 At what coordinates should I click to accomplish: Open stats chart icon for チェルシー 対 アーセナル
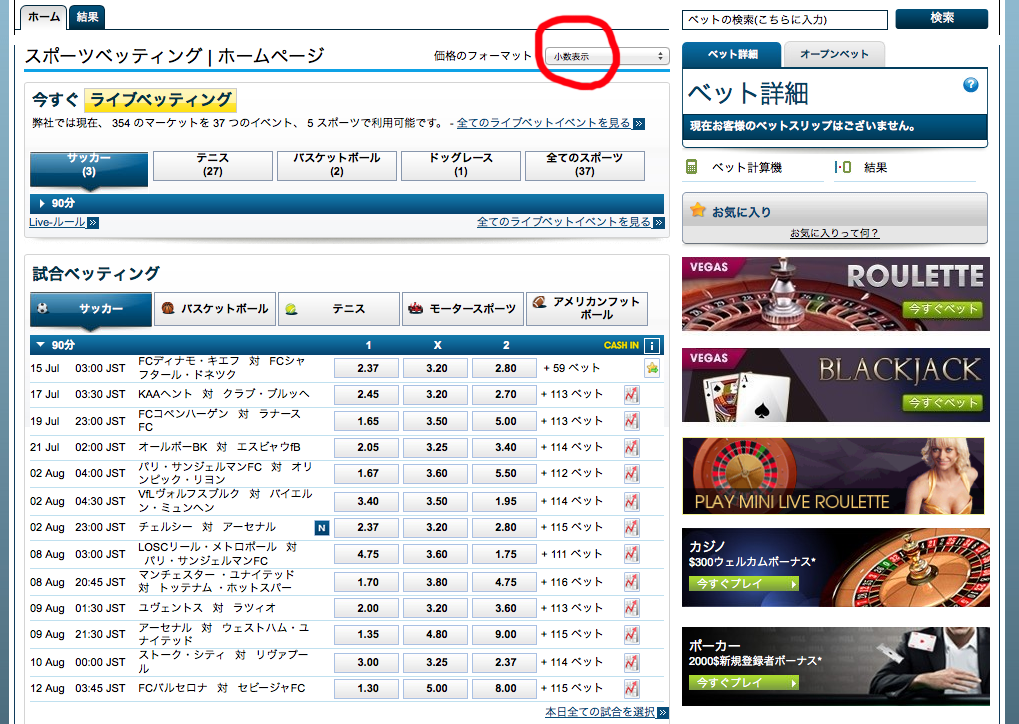[631, 527]
